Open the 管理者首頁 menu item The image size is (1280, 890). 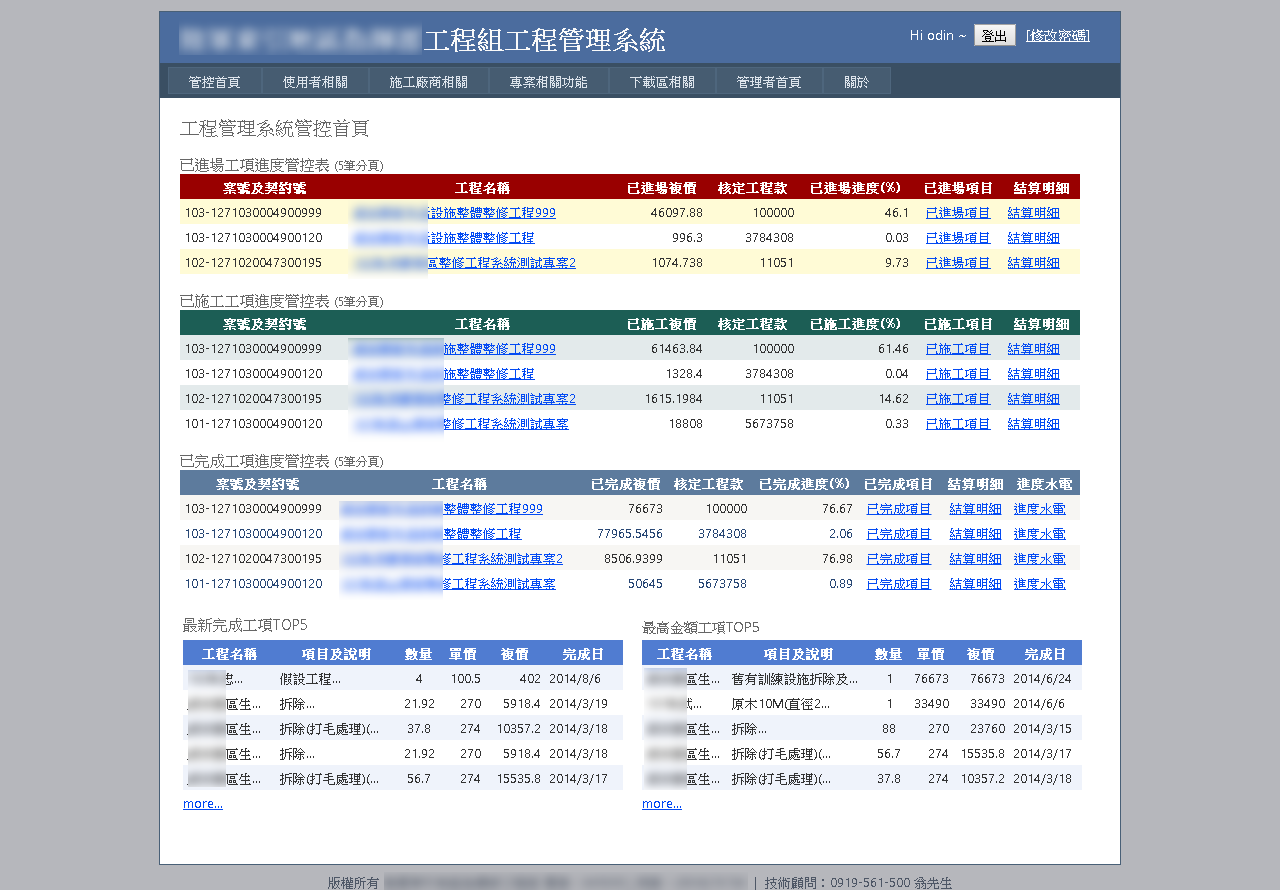pos(769,82)
